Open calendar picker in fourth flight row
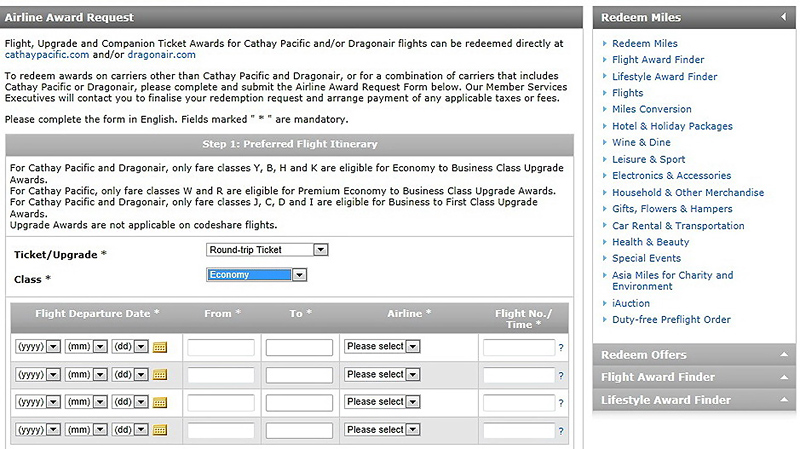 click(x=160, y=430)
